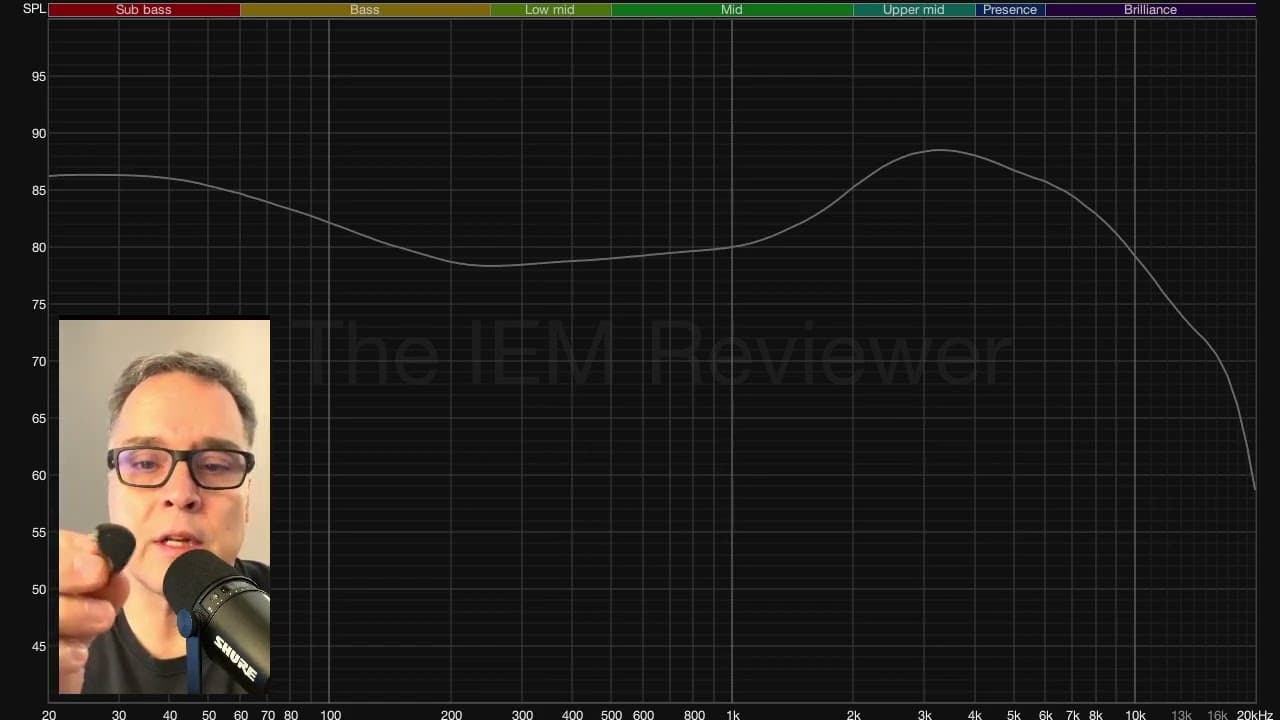Click the 70 dB axis value
The height and width of the screenshot is (720, 1280).
tap(39, 361)
